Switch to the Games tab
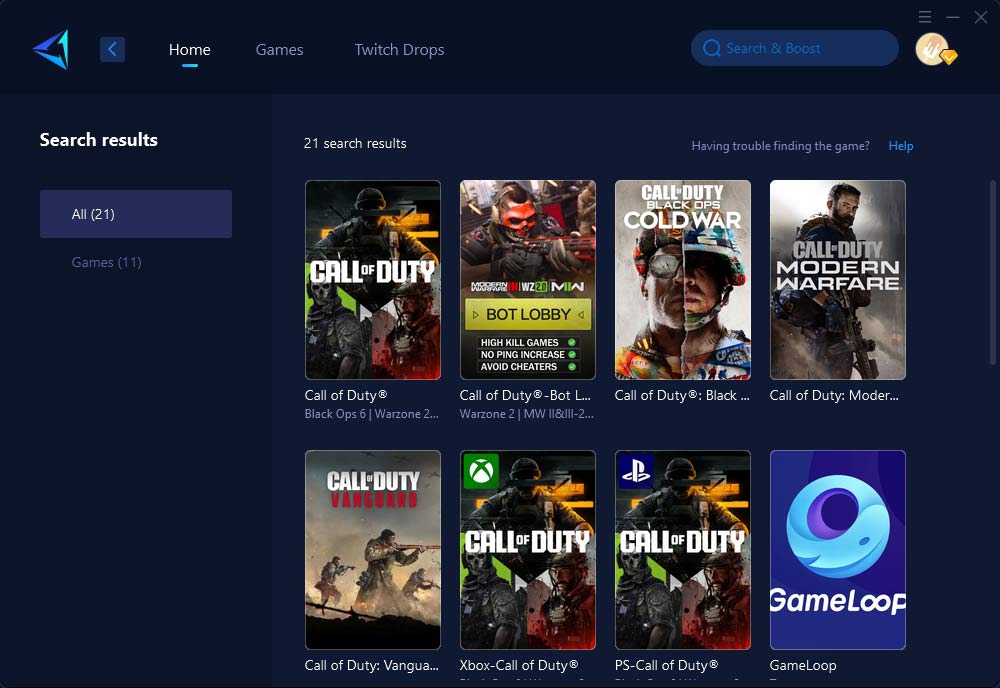The height and width of the screenshot is (688, 1000). [279, 50]
